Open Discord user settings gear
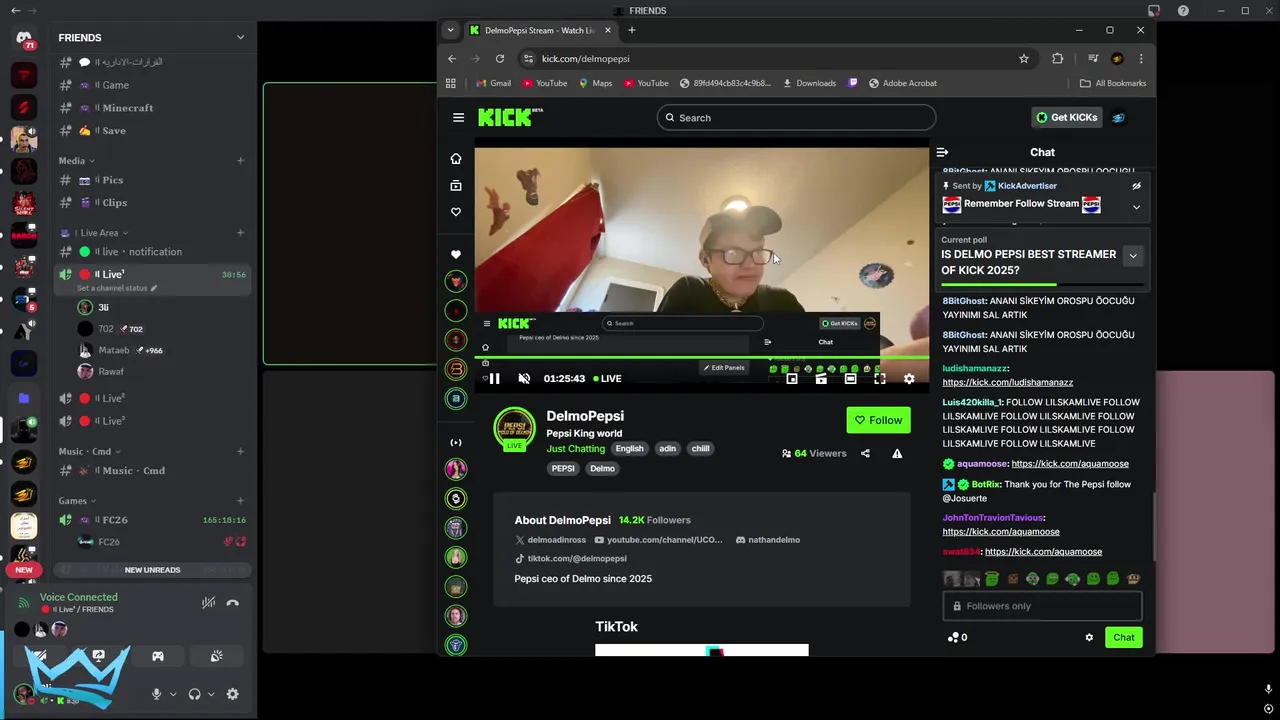The image size is (1280, 720). [232, 694]
